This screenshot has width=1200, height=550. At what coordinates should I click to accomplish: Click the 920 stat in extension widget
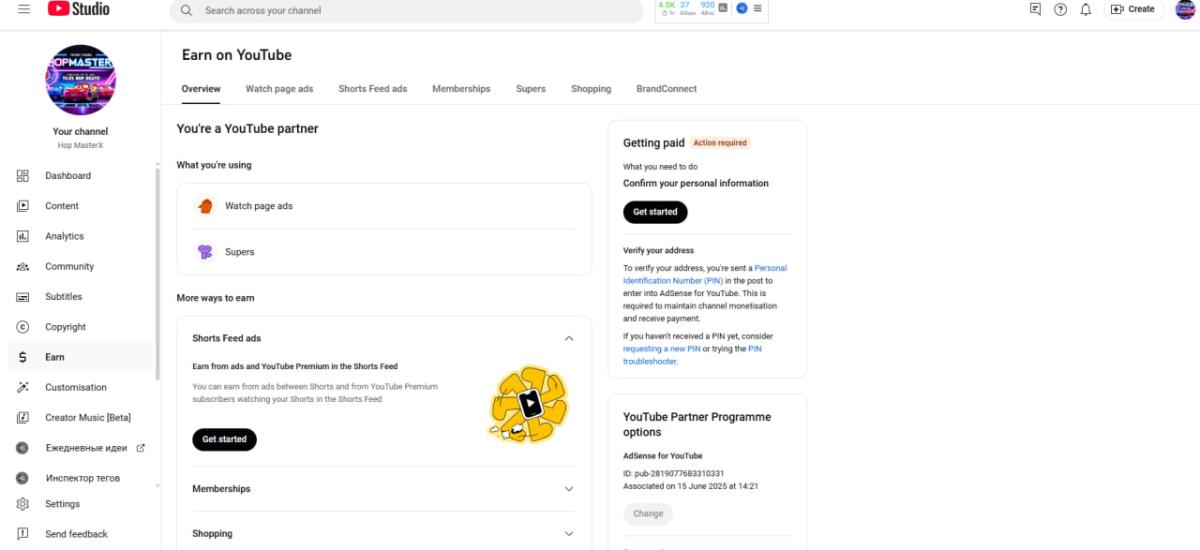point(708,5)
